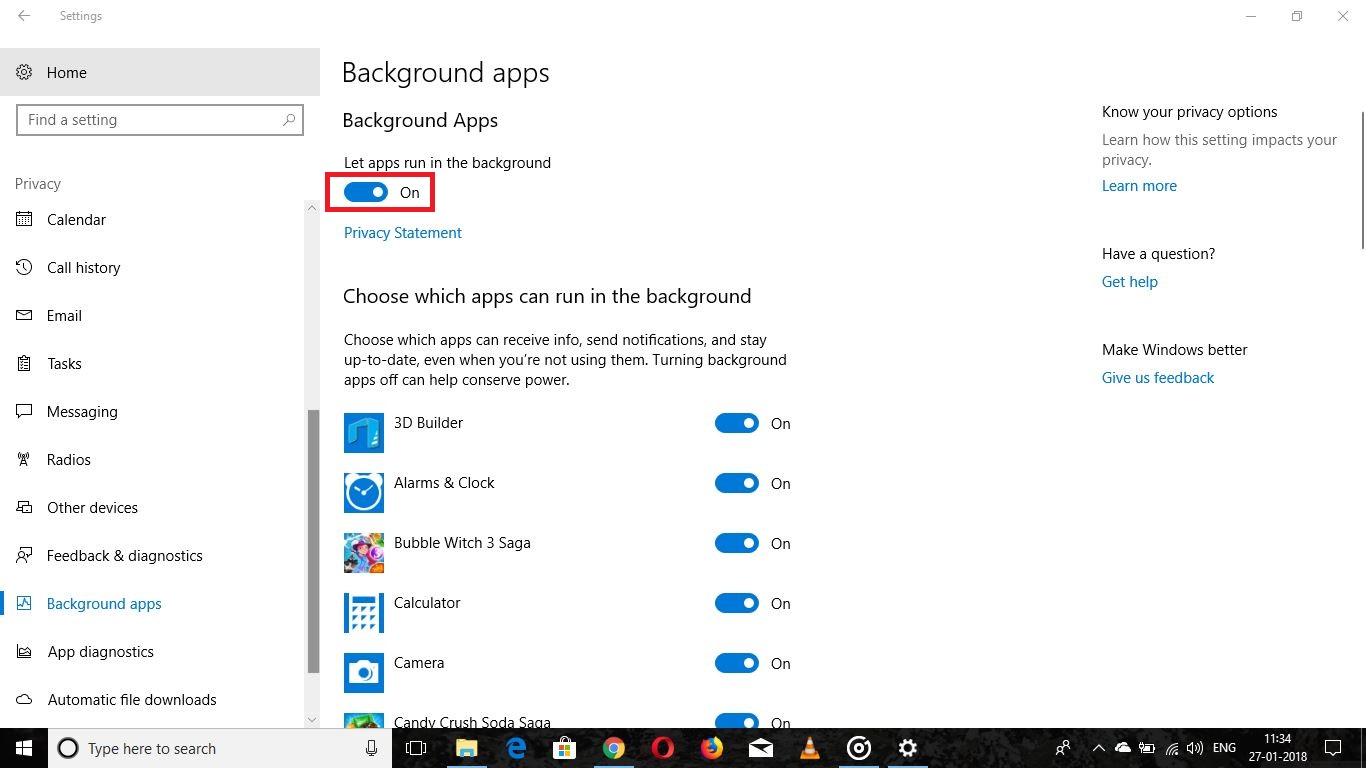Screen dimensions: 1366x768
Task: Toggle Bubble Witch 3 Saga background switch
Action: click(737, 543)
